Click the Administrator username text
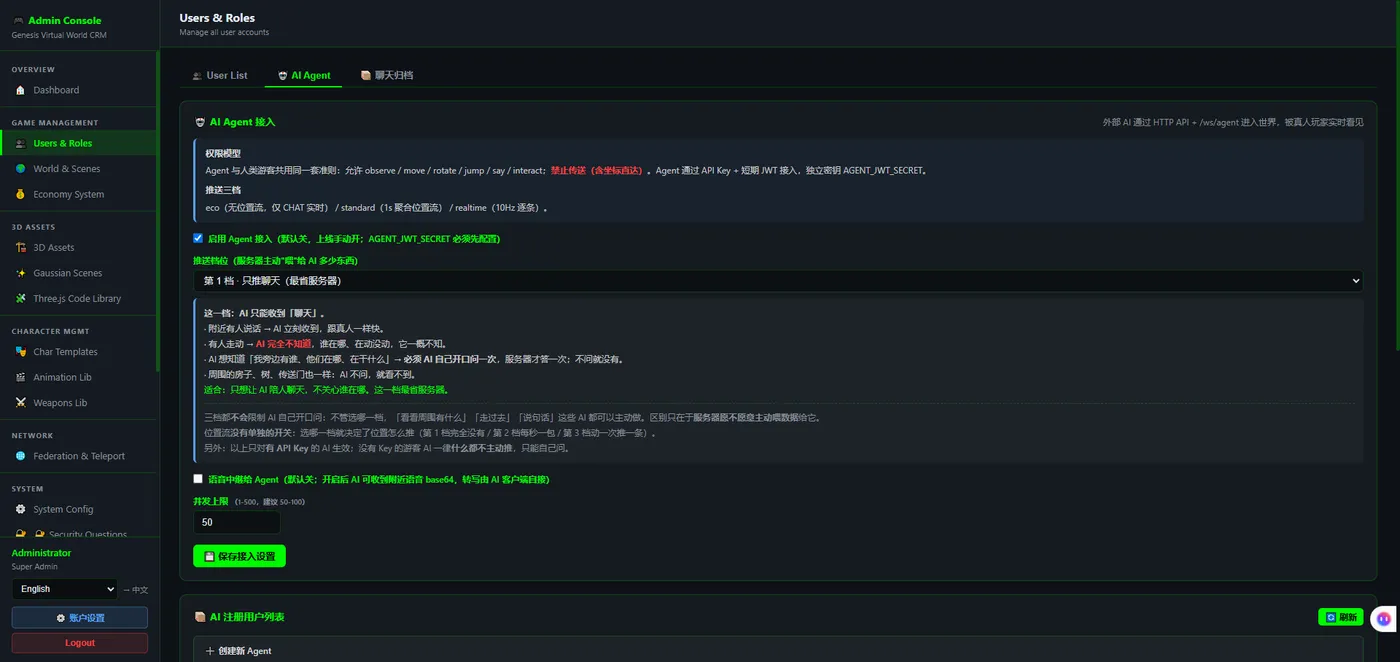Image resolution: width=1400 pixels, height=662 pixels. click(x=41, y=553)
